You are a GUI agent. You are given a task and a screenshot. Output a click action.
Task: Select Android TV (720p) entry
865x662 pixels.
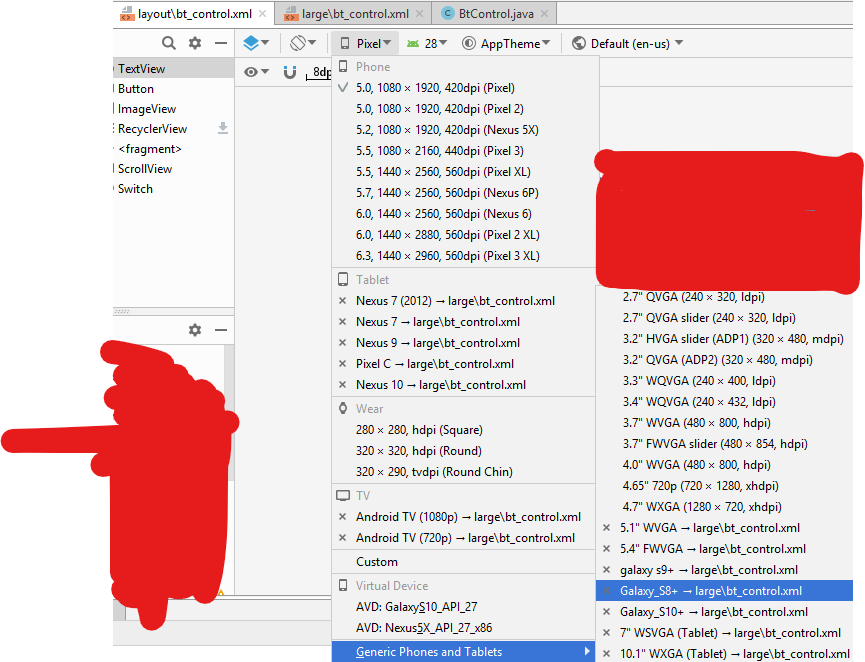click(x=464, y=538)
